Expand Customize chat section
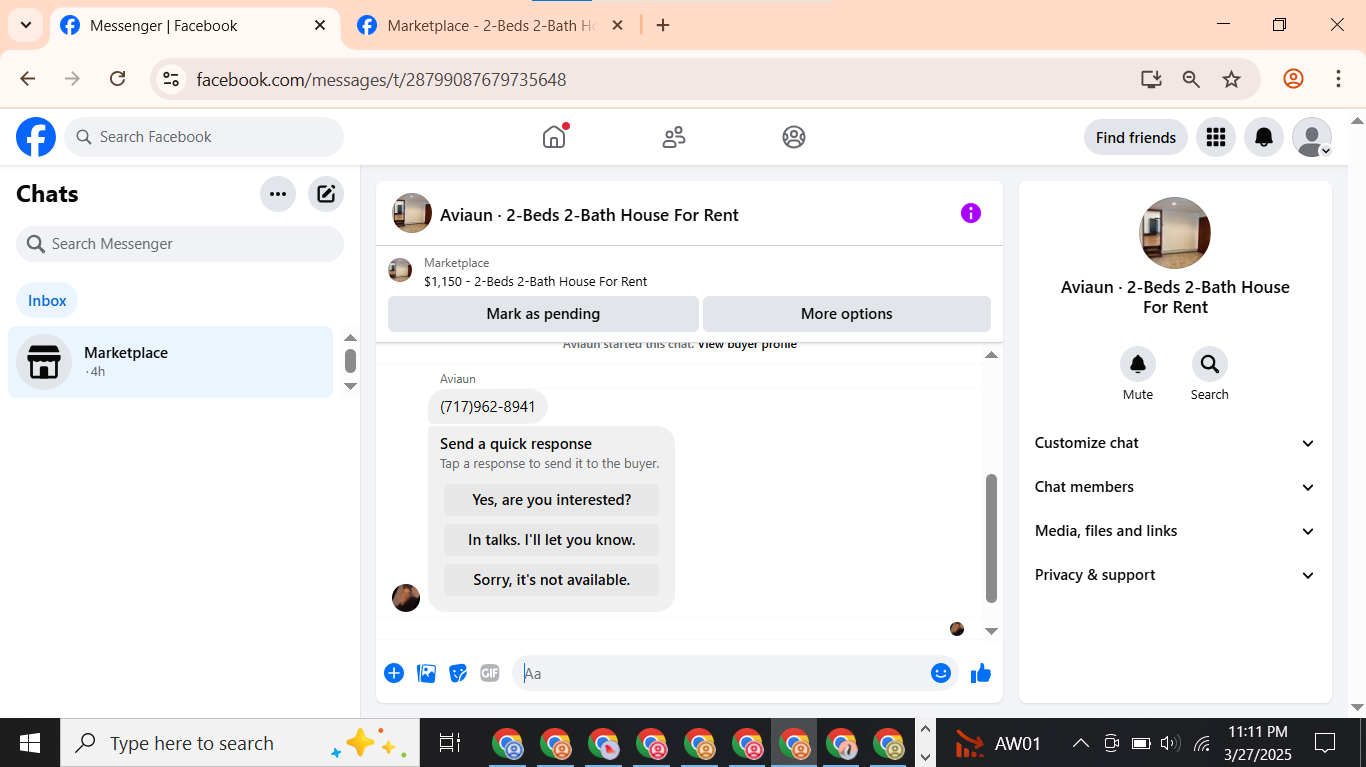The width and height of the screenshot is (1366, 767). click(x=1175, y=443)
